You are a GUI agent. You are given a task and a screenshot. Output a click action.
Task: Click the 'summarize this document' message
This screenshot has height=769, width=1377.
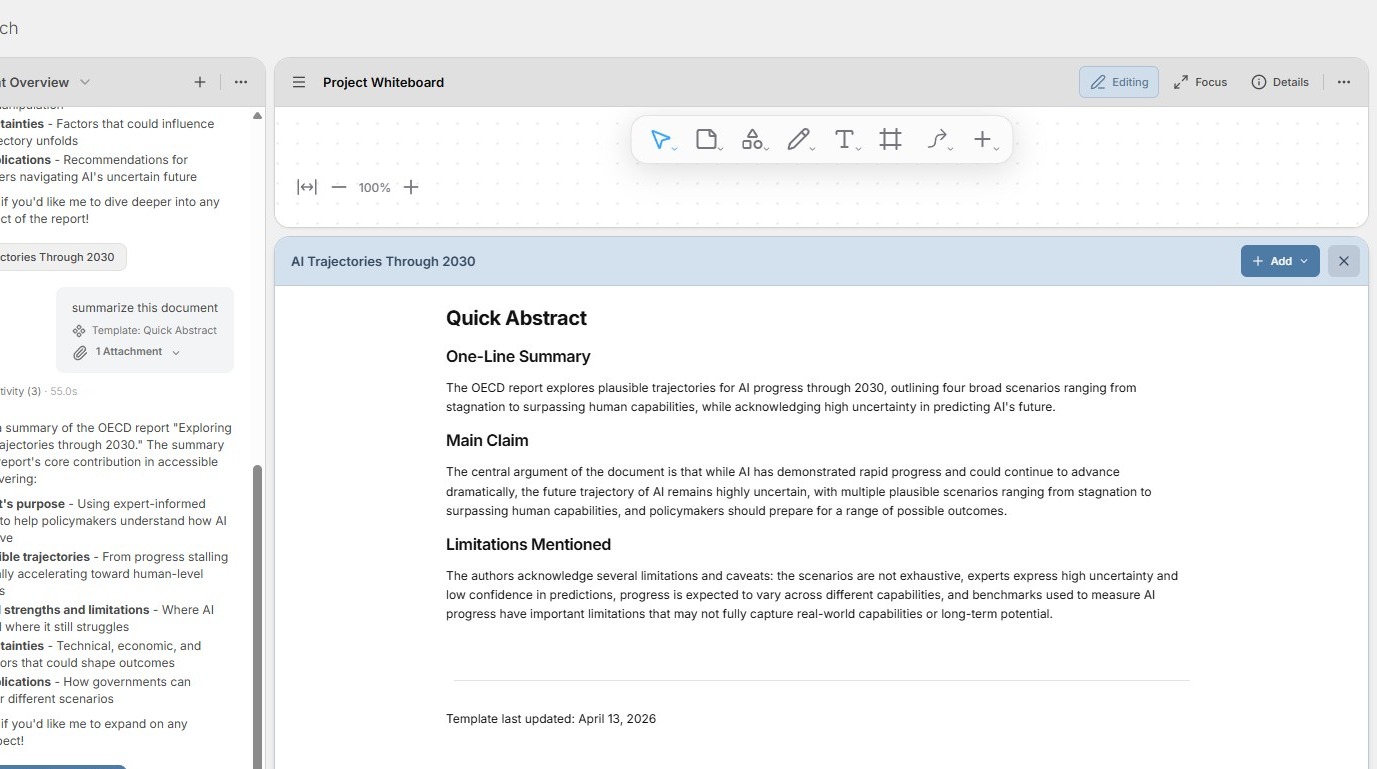point(145,308)
